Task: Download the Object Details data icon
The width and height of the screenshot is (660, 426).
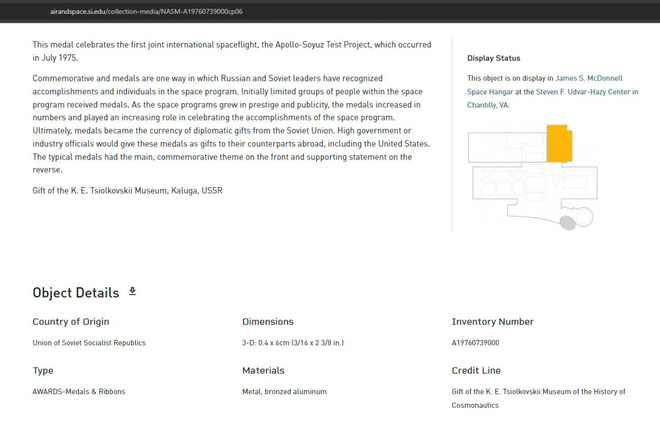Action: [132, 291]
